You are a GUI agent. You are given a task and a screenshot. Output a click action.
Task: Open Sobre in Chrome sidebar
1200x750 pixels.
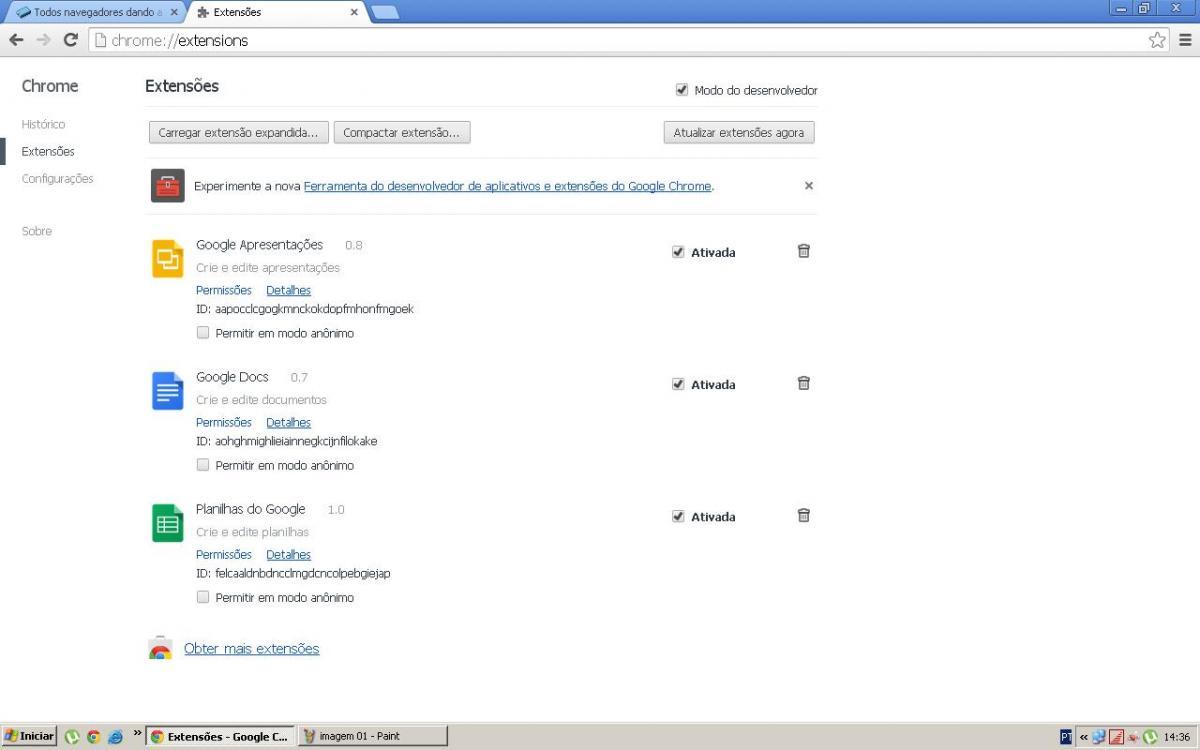point(37,231)
